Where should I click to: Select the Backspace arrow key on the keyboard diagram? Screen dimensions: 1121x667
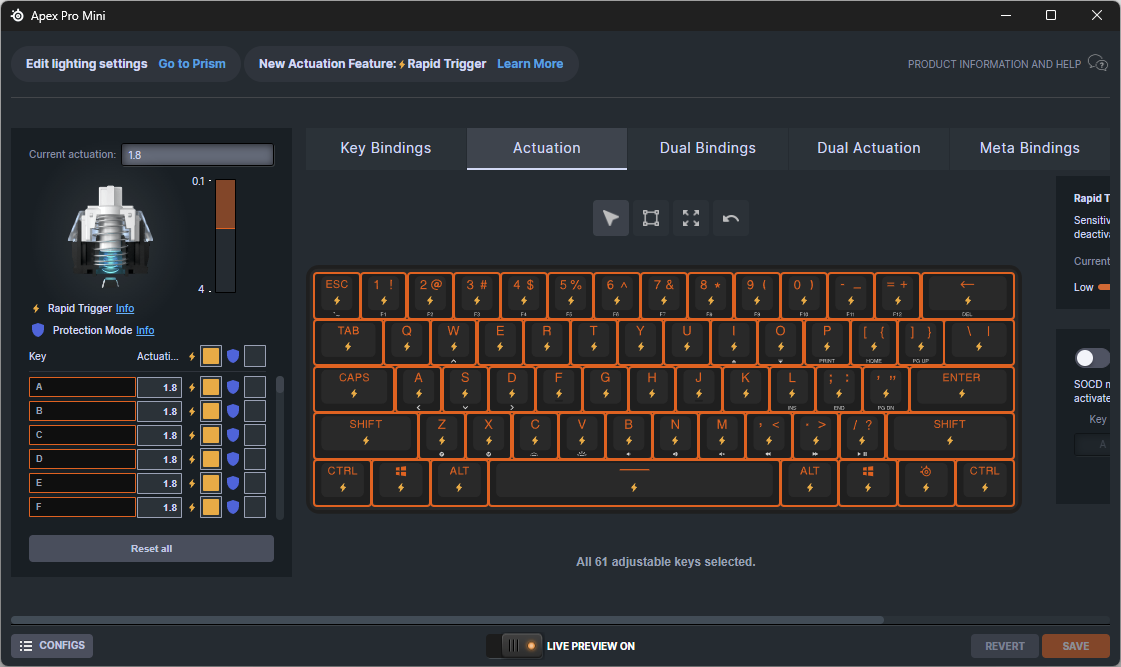[968, 295]
